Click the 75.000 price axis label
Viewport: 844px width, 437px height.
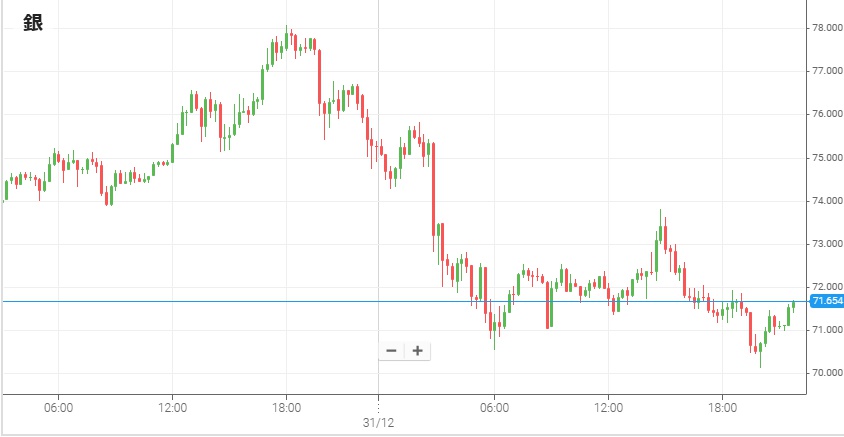(x=826, y=158)
